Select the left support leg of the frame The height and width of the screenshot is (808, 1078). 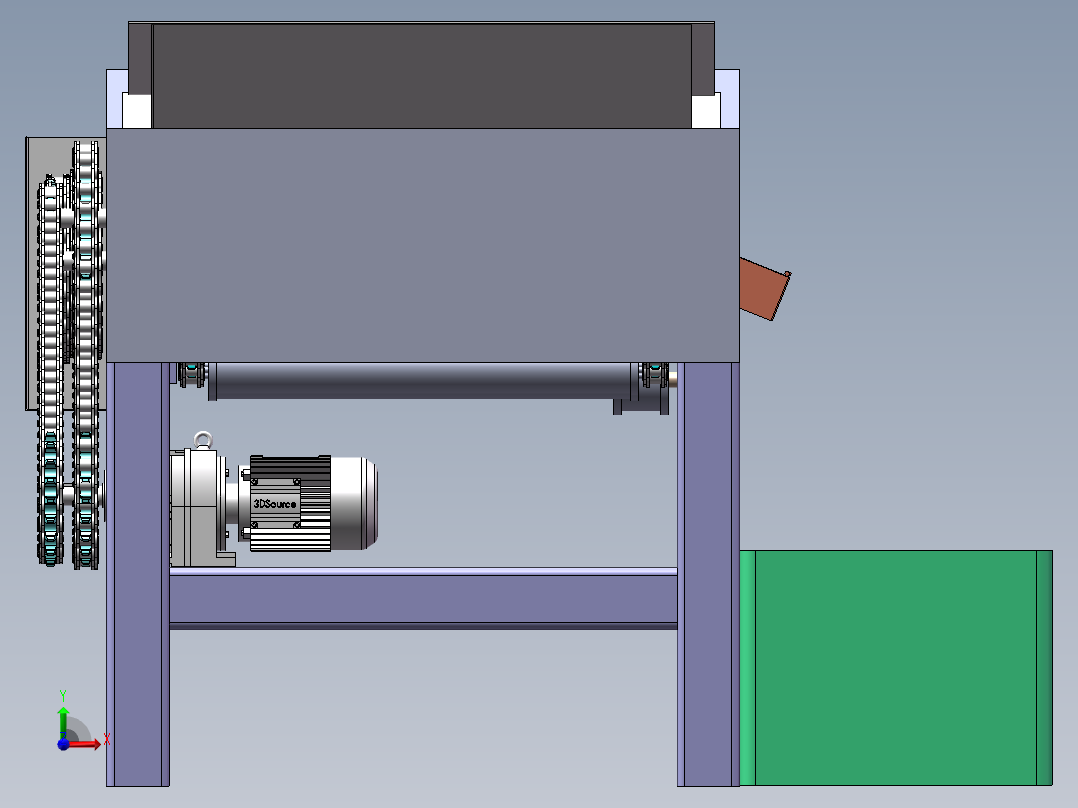pyautogui.click(x=138, y=574)
